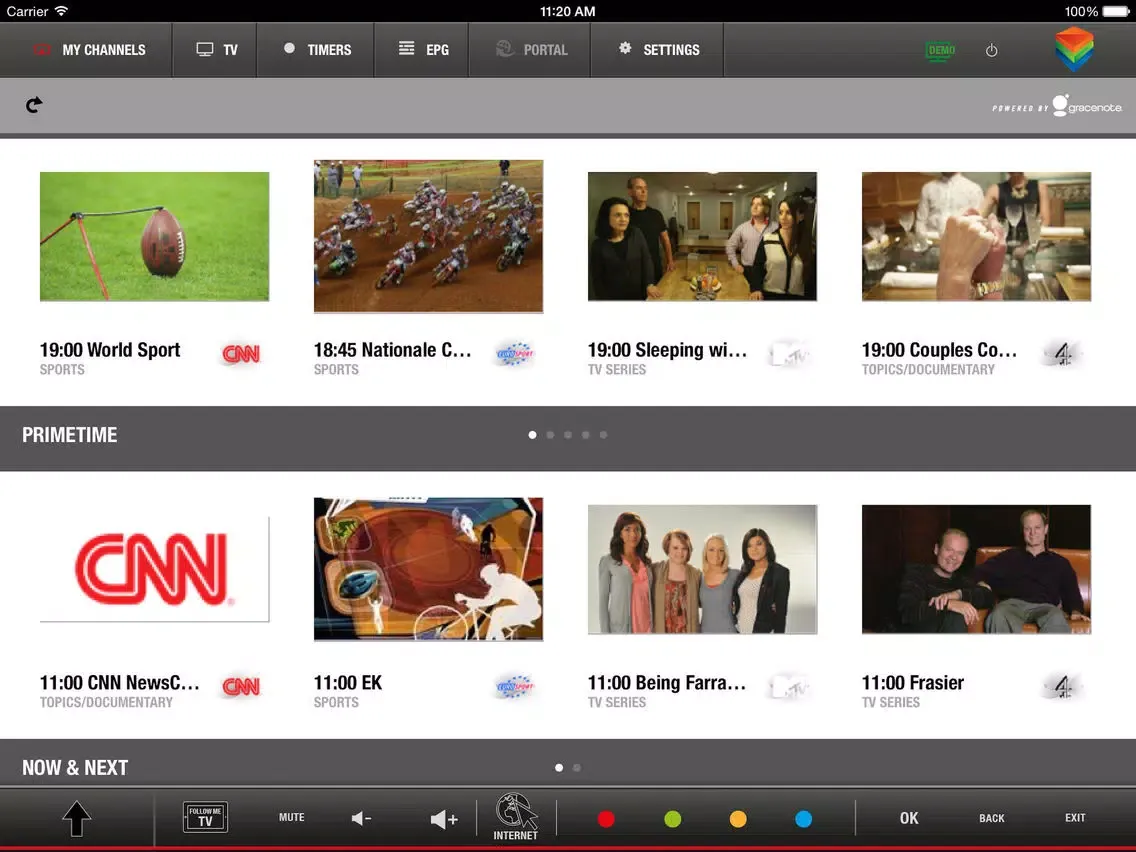Leave with the EXIT button
This screenshot has height=852, width=1136.
[x=1075, y=817]
